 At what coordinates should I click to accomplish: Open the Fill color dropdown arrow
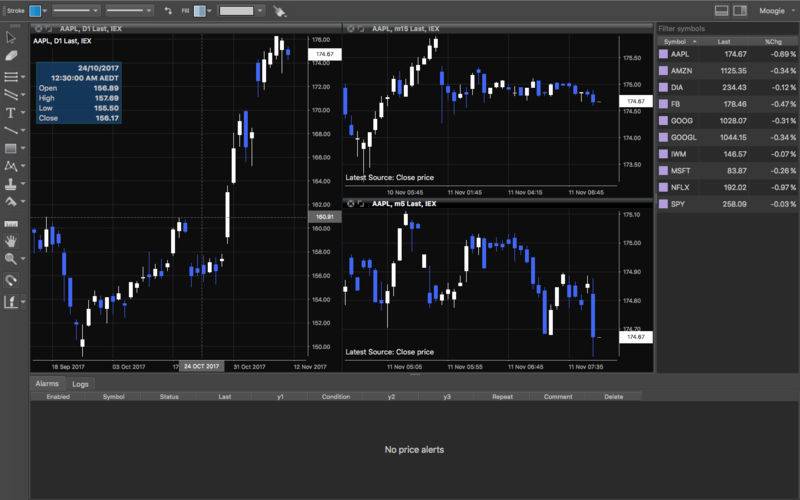[x=209, y=11]
